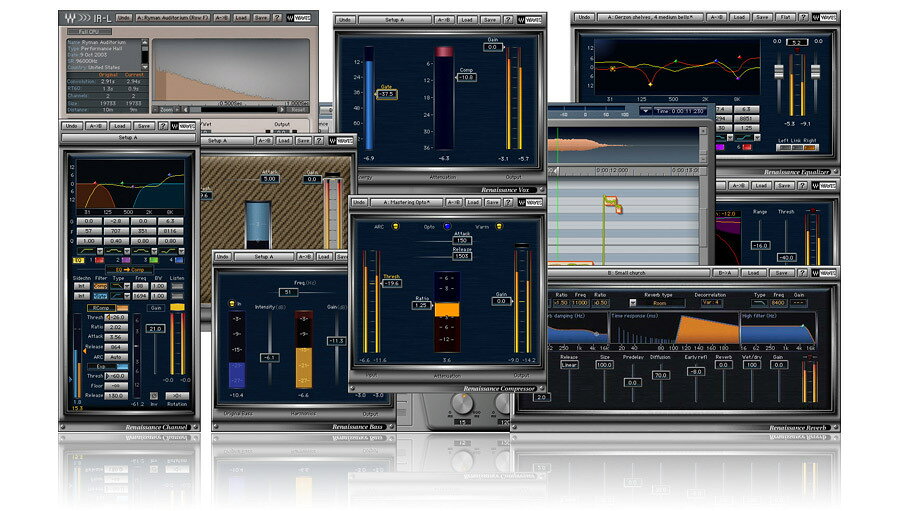Image resolution: width=900 pixels, height=511 pixels.
Task: Toggle the In light in Renaissance Bass
Action: pos(232,303)
